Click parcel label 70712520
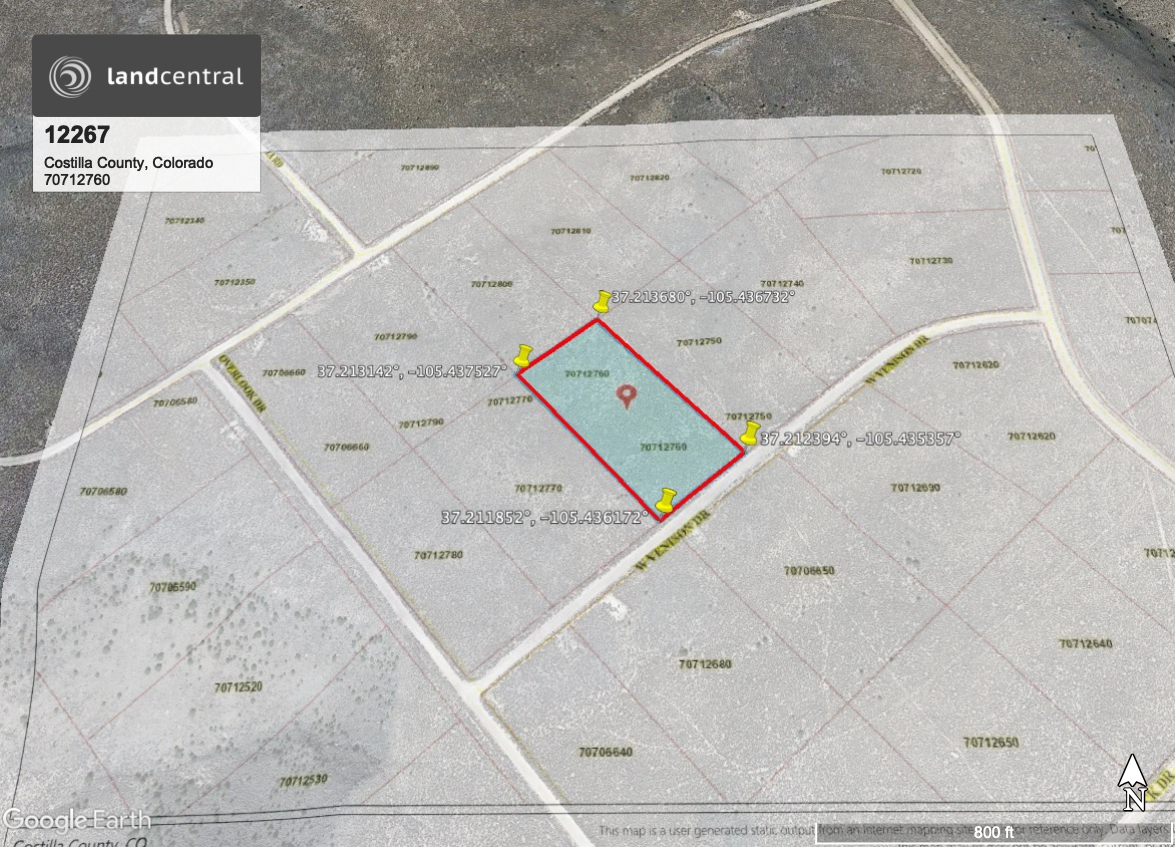 (238, 687)
